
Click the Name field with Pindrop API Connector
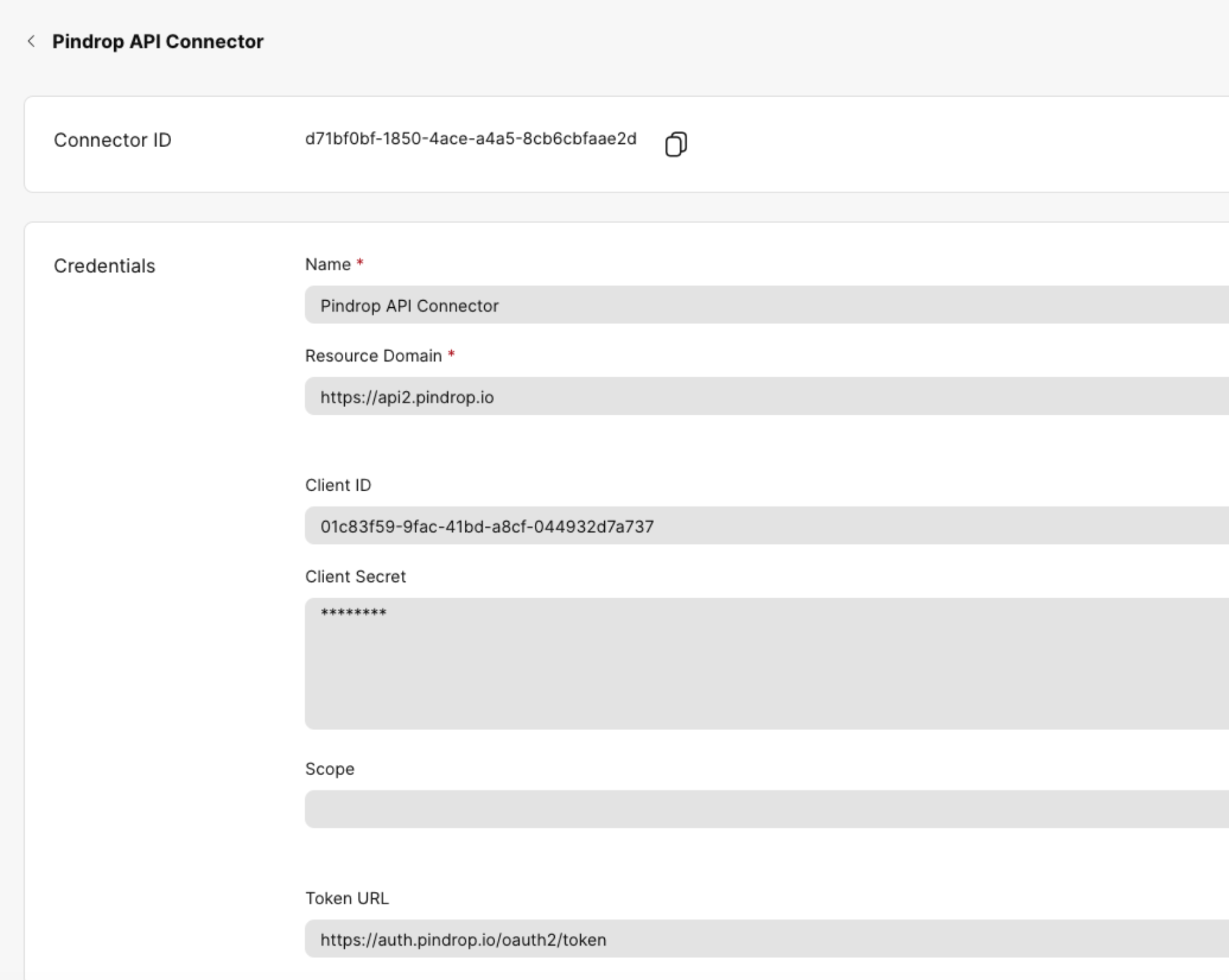pos(767,305)
